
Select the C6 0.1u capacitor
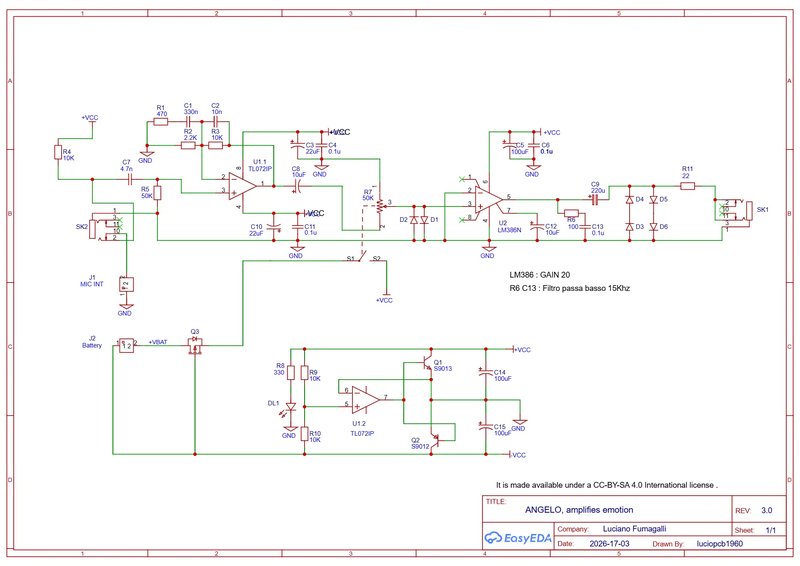click(x=533, y=145)
